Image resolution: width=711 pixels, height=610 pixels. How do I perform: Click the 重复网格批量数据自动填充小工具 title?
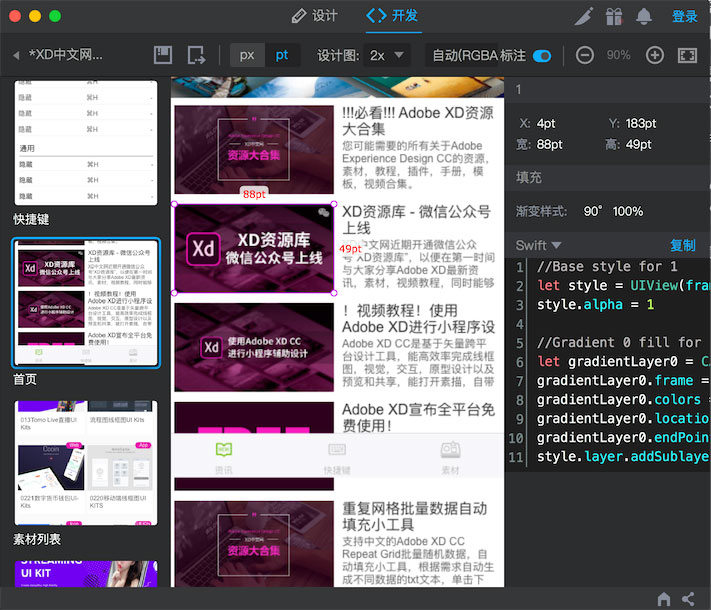[x=414, y=516]
